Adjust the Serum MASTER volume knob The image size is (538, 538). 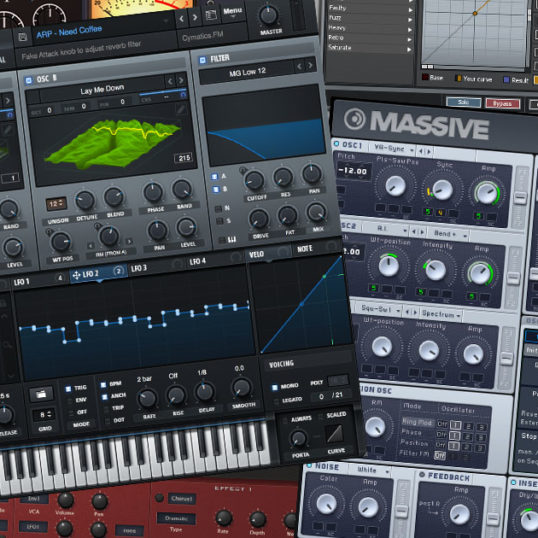268,15
